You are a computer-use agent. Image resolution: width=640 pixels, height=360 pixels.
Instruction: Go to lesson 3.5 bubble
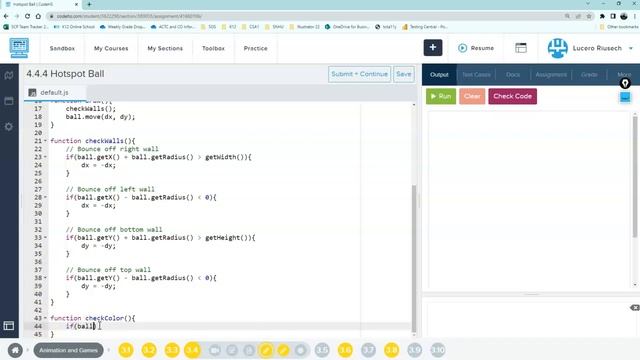click(322, 350)
